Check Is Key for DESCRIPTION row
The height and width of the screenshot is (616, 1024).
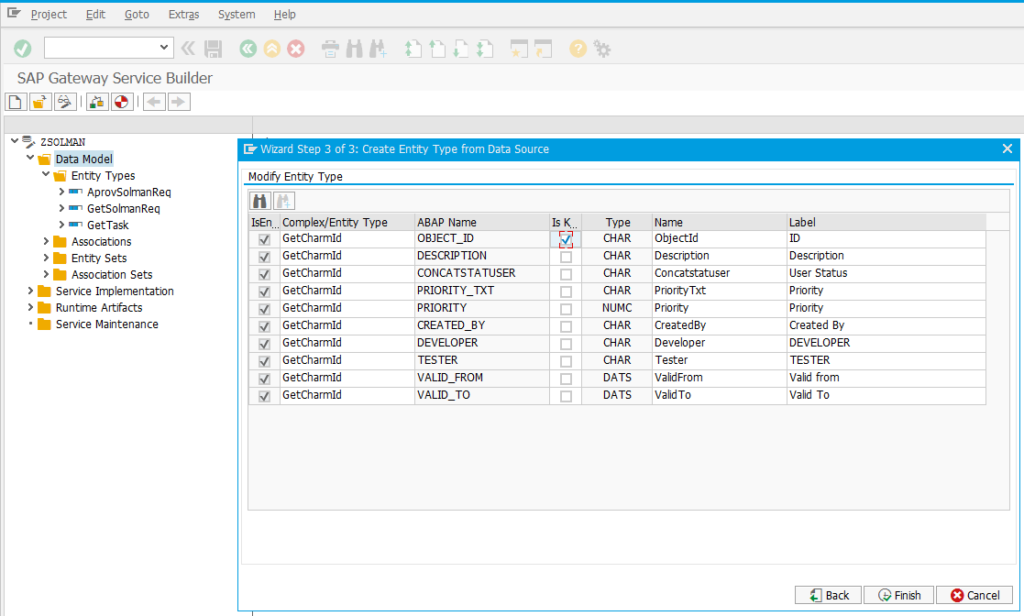pos(566,257)
